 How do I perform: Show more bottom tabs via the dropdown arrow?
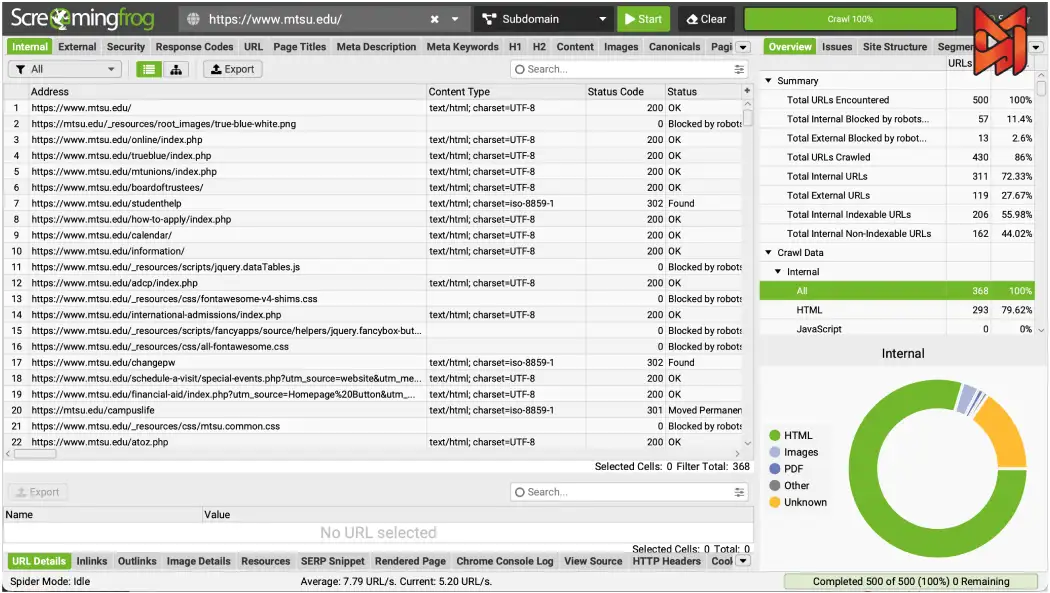(743, 561)
